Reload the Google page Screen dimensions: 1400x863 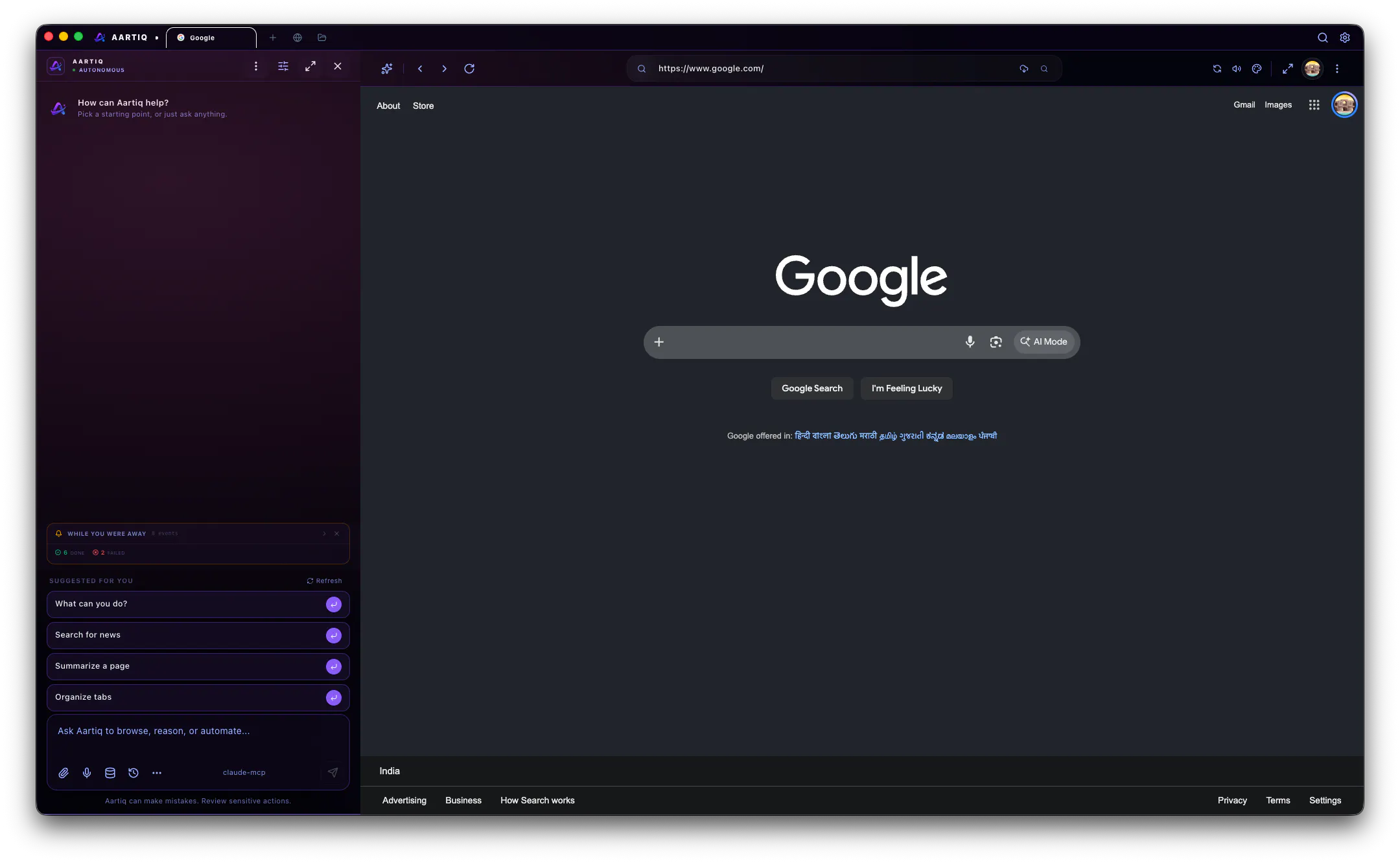point(469,69)
